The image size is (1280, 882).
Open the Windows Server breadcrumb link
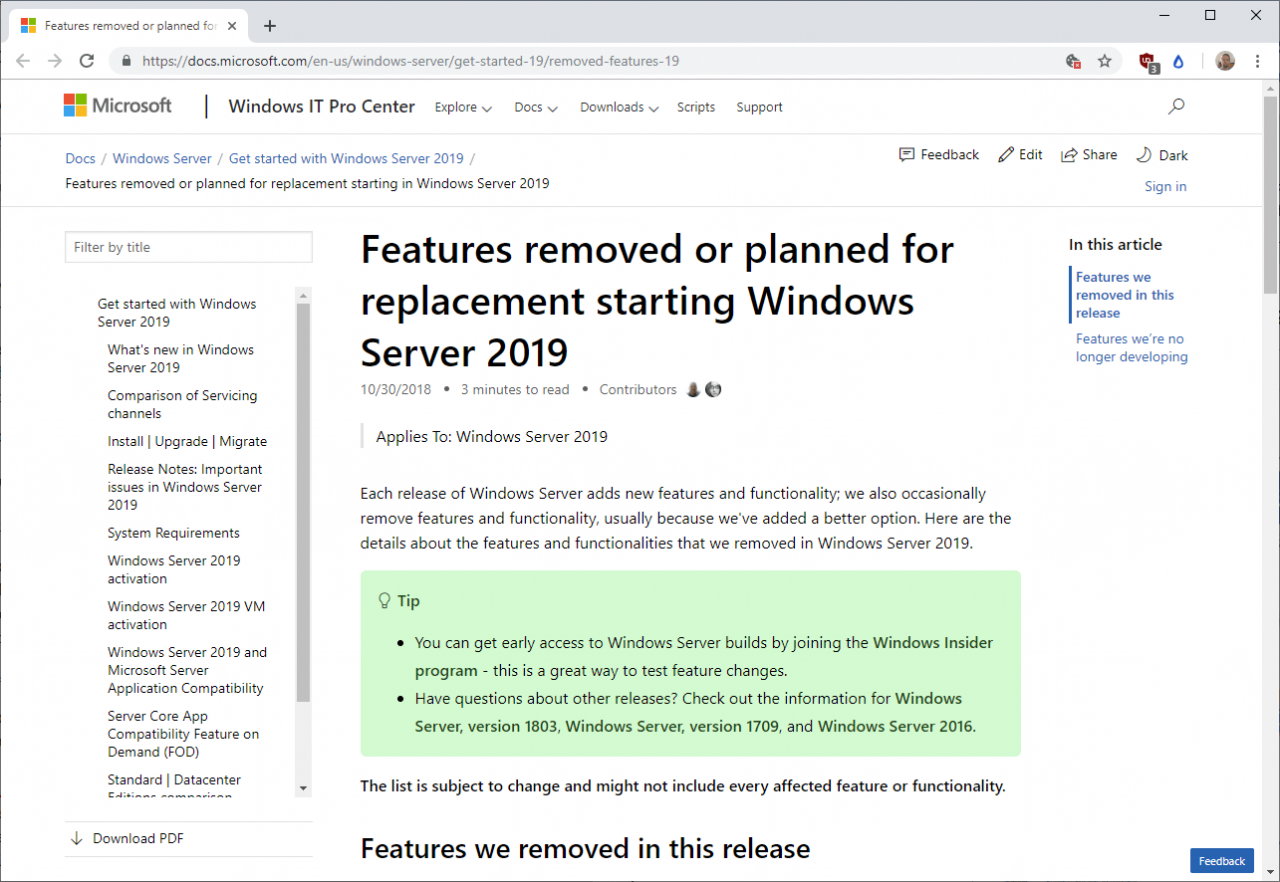(162, 158)
